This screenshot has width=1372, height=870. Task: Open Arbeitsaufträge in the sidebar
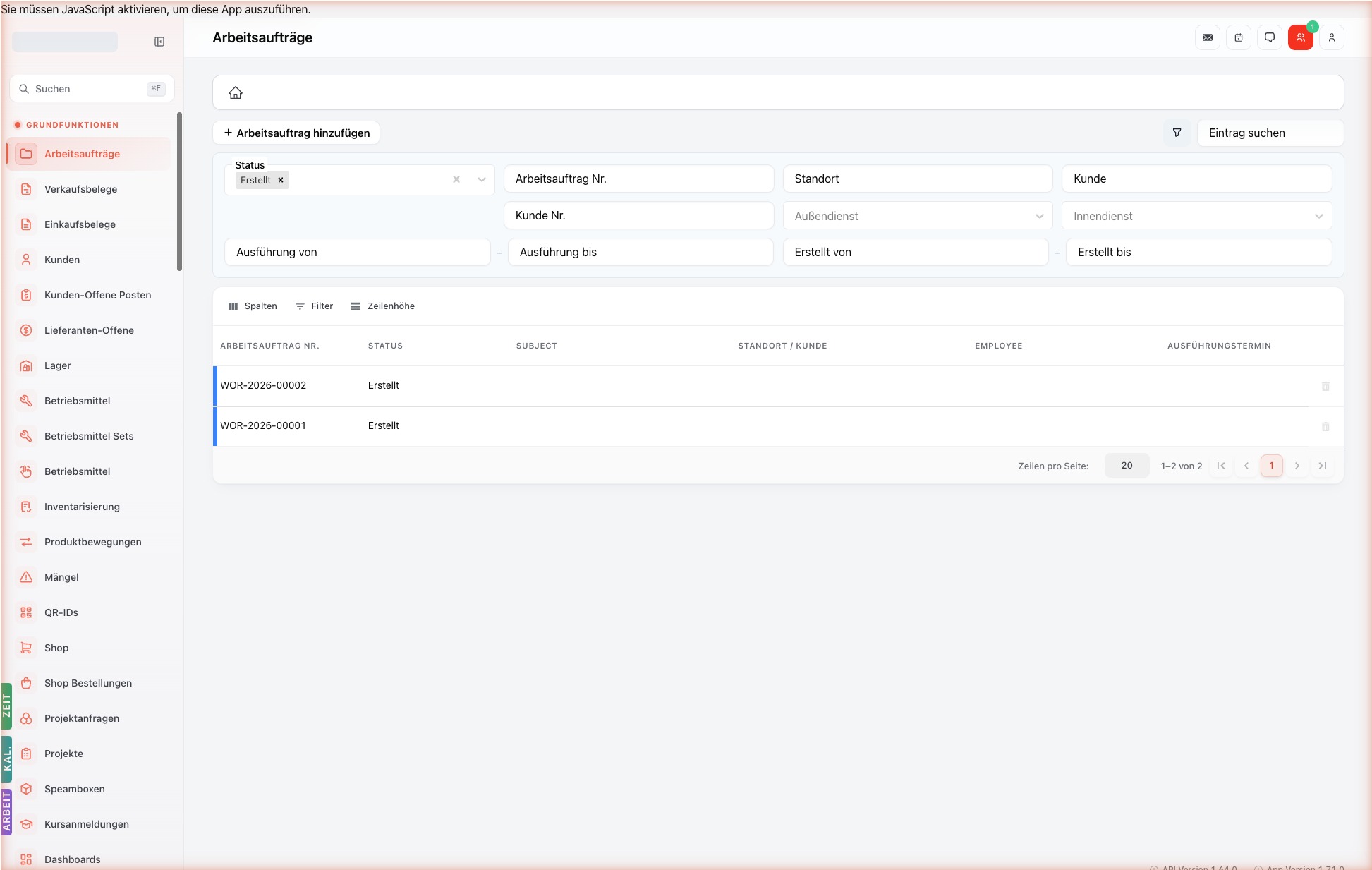click(x=89, y=154)
